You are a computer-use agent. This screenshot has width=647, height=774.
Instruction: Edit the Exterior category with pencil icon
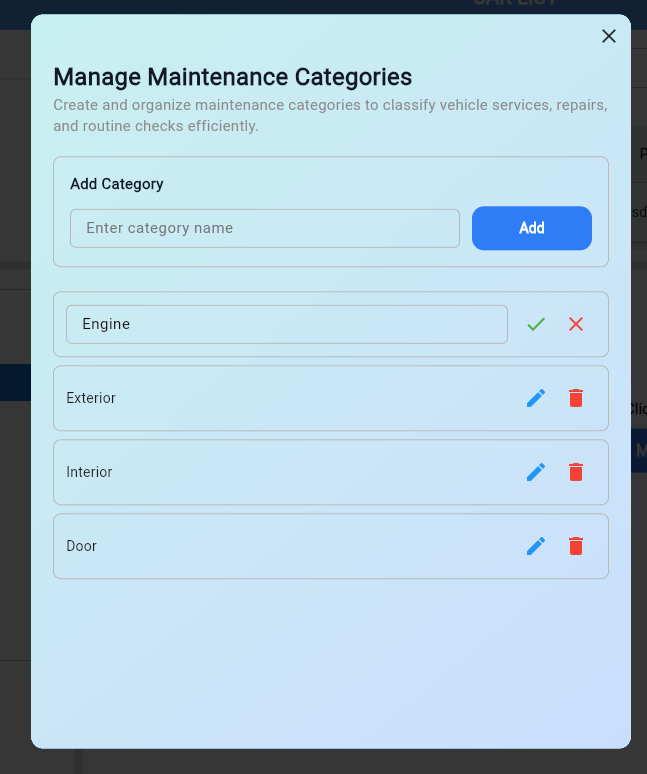(x=536, y=398)
